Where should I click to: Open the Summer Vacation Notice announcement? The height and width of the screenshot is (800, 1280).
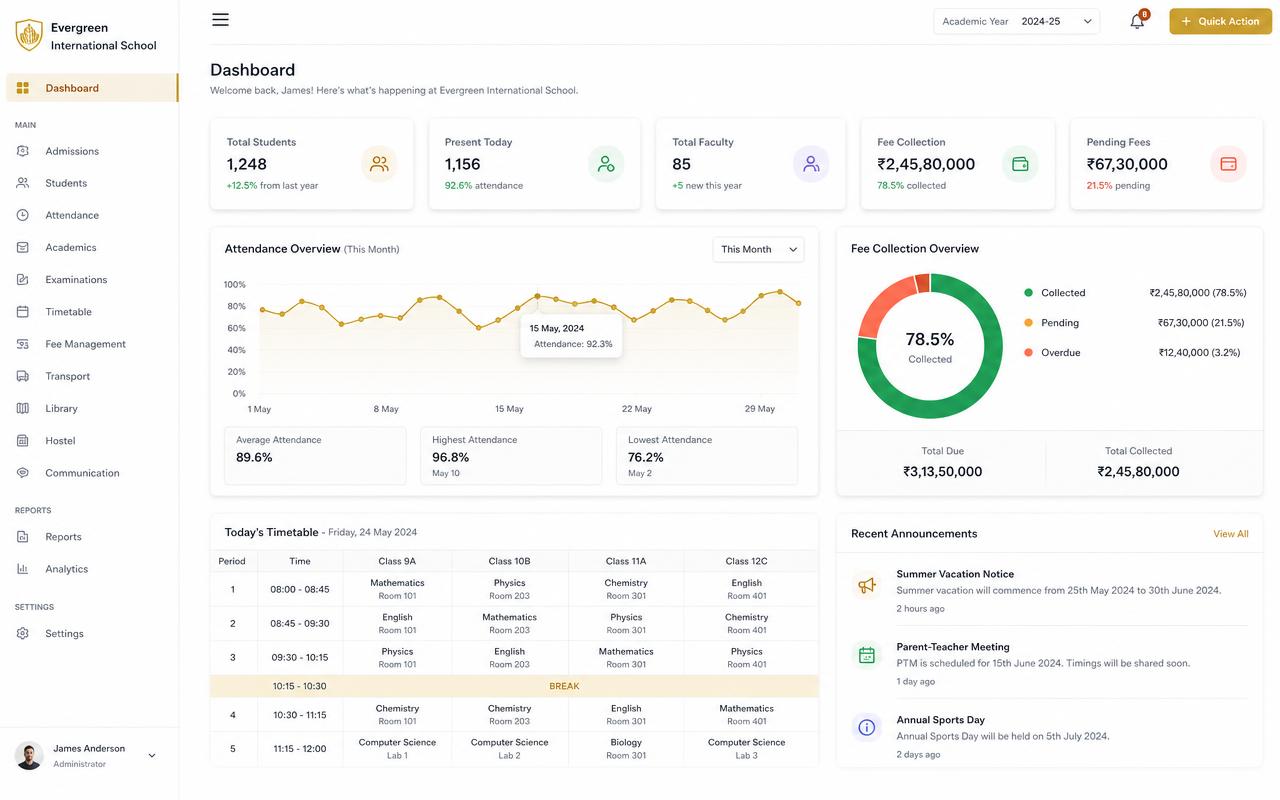coord(1050,590)
